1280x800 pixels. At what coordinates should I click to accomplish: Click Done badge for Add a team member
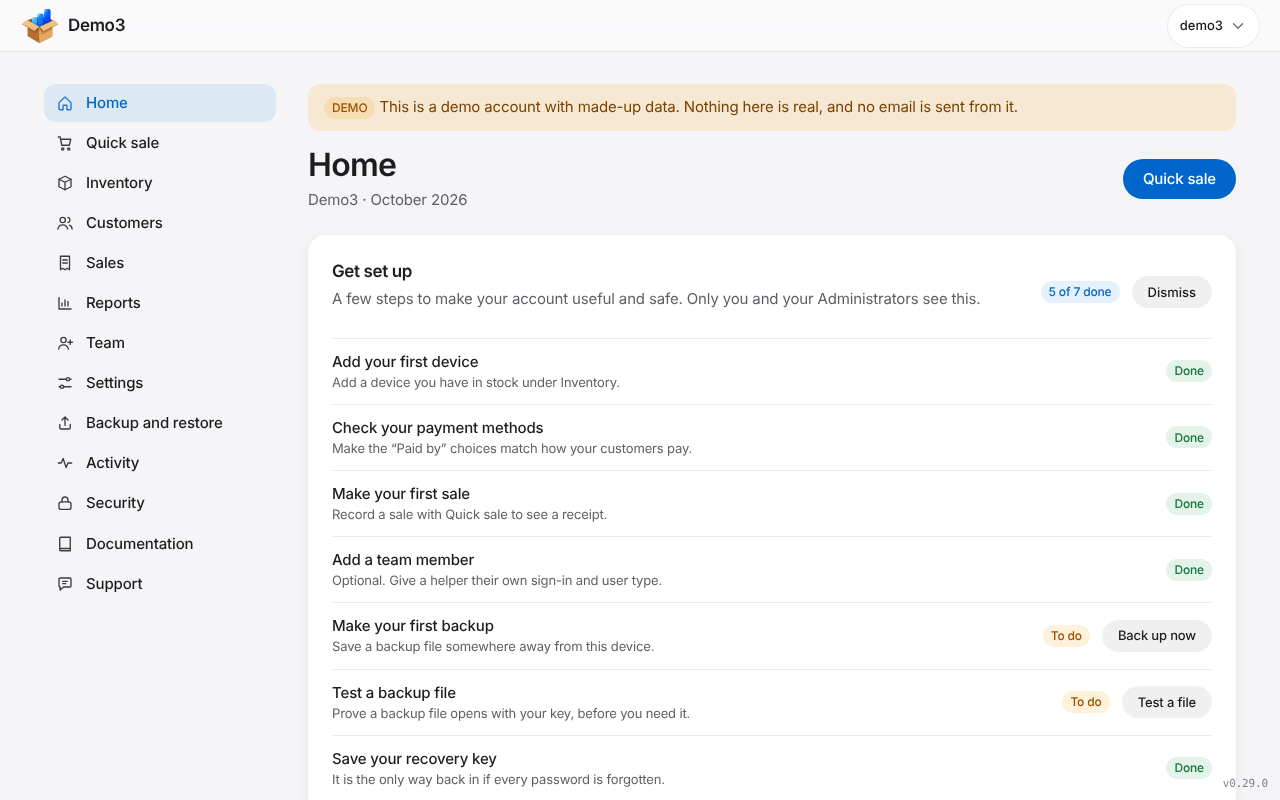click(x=1189, y=570)
